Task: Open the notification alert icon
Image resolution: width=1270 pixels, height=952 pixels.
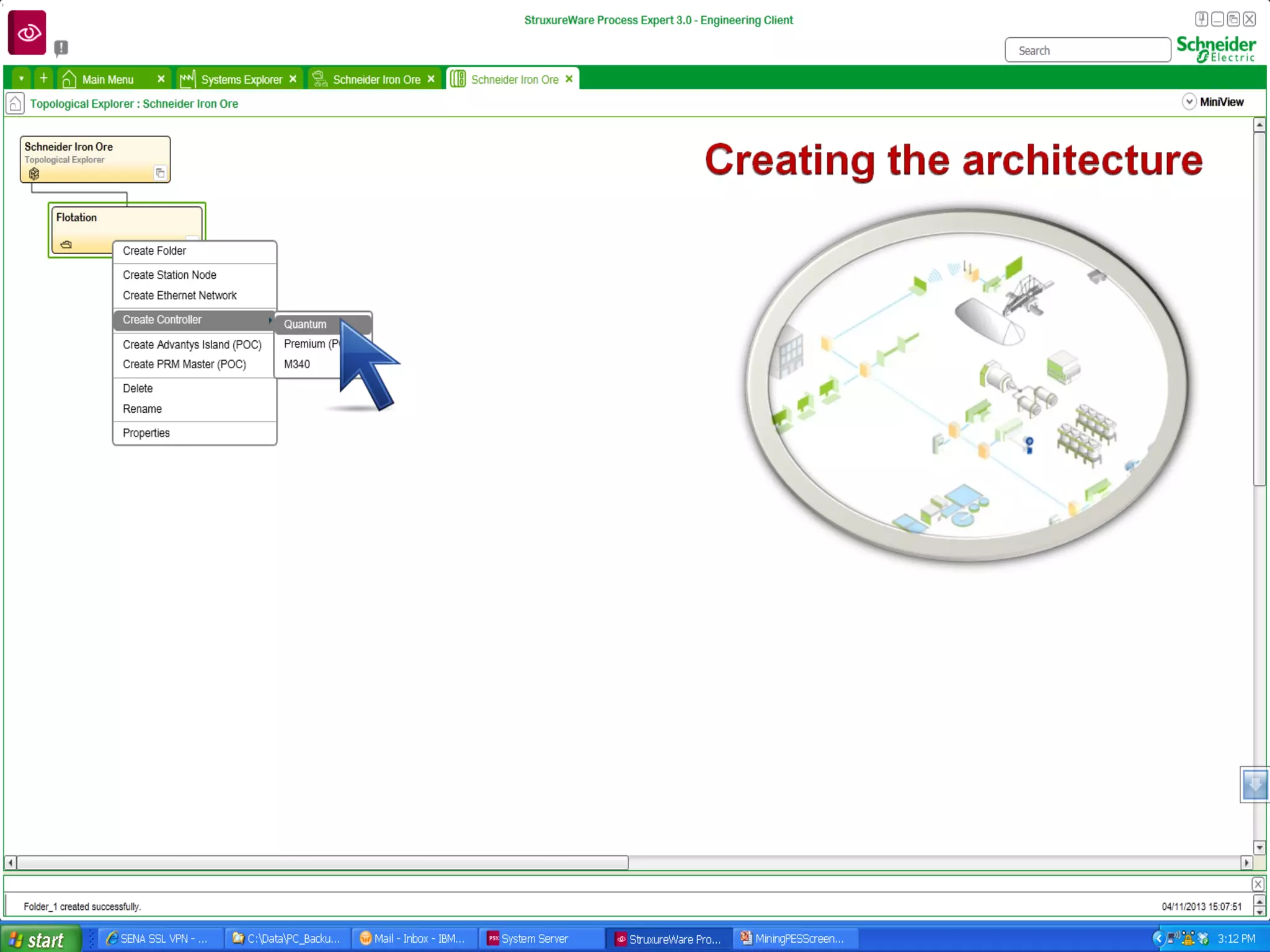Action: coord(61,48)
